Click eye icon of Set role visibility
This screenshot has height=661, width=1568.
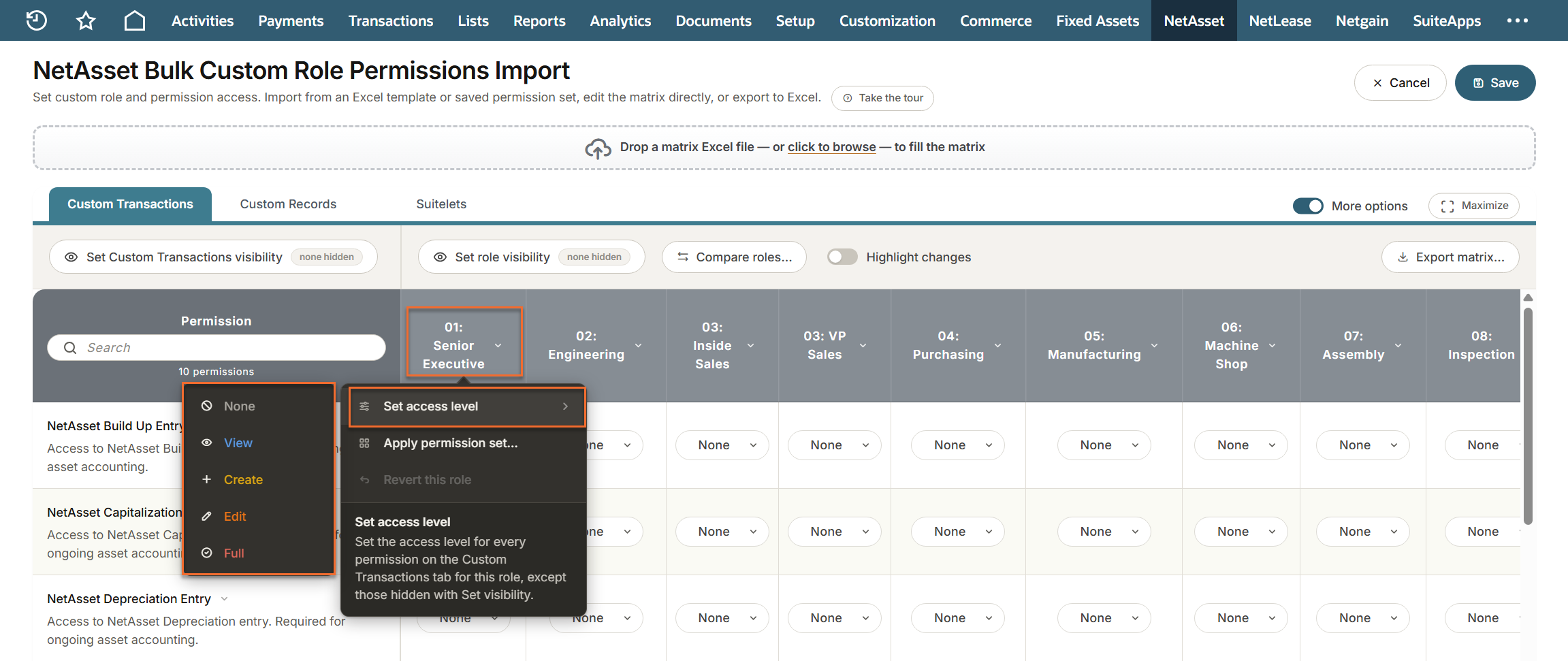pyautogui.click(x=441, y=257)
